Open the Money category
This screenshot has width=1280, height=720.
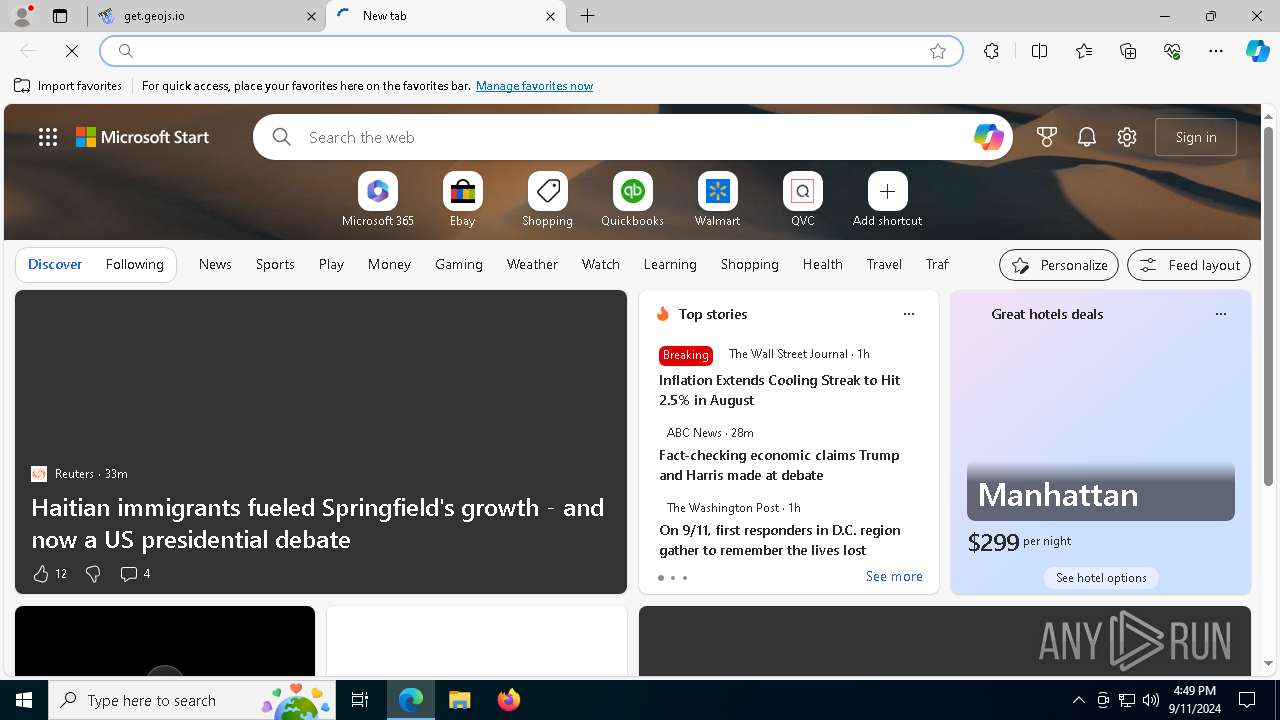(x=389, y=264)
